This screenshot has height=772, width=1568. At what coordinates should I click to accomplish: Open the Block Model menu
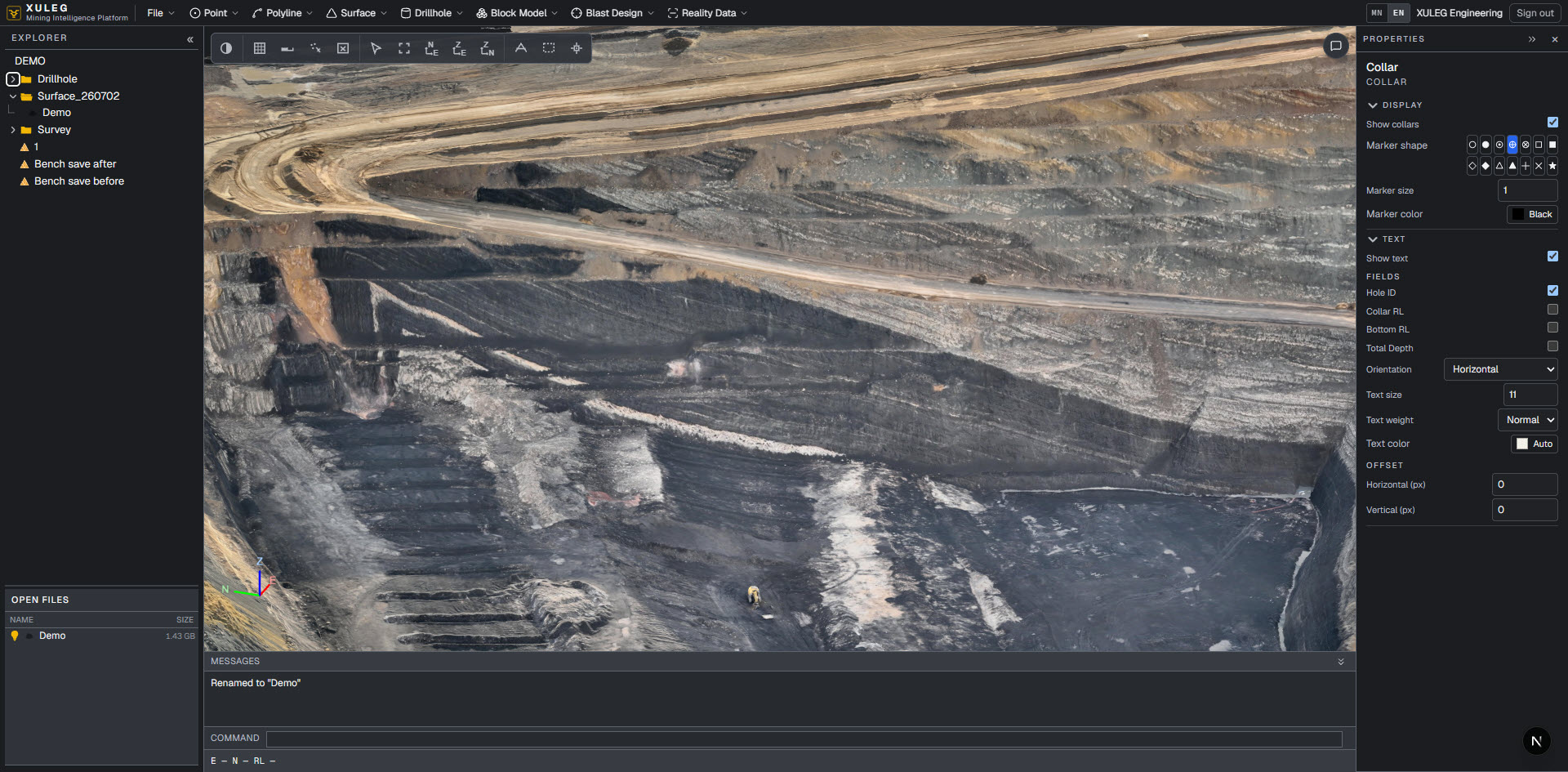pos(517,13)
